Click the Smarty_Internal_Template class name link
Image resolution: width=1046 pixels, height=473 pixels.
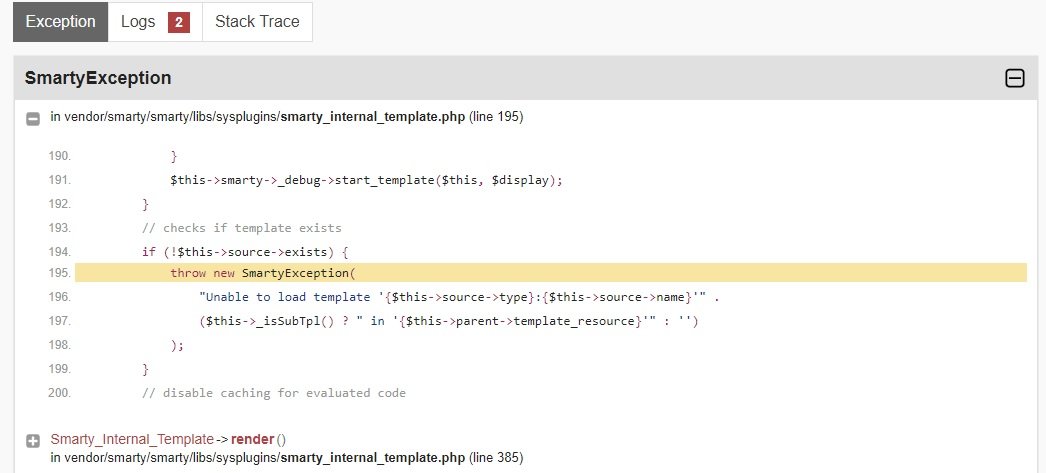(131, 439)
